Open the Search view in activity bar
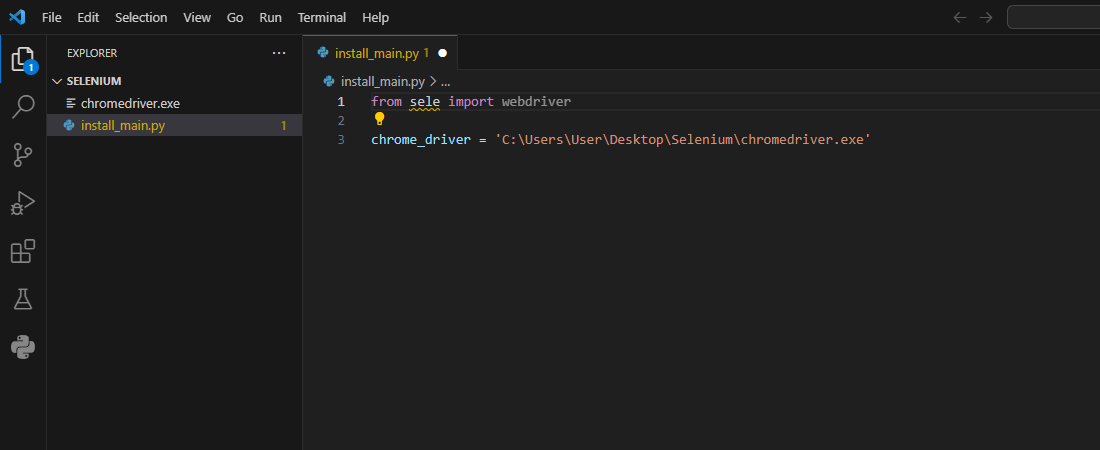 coord(23,107)
